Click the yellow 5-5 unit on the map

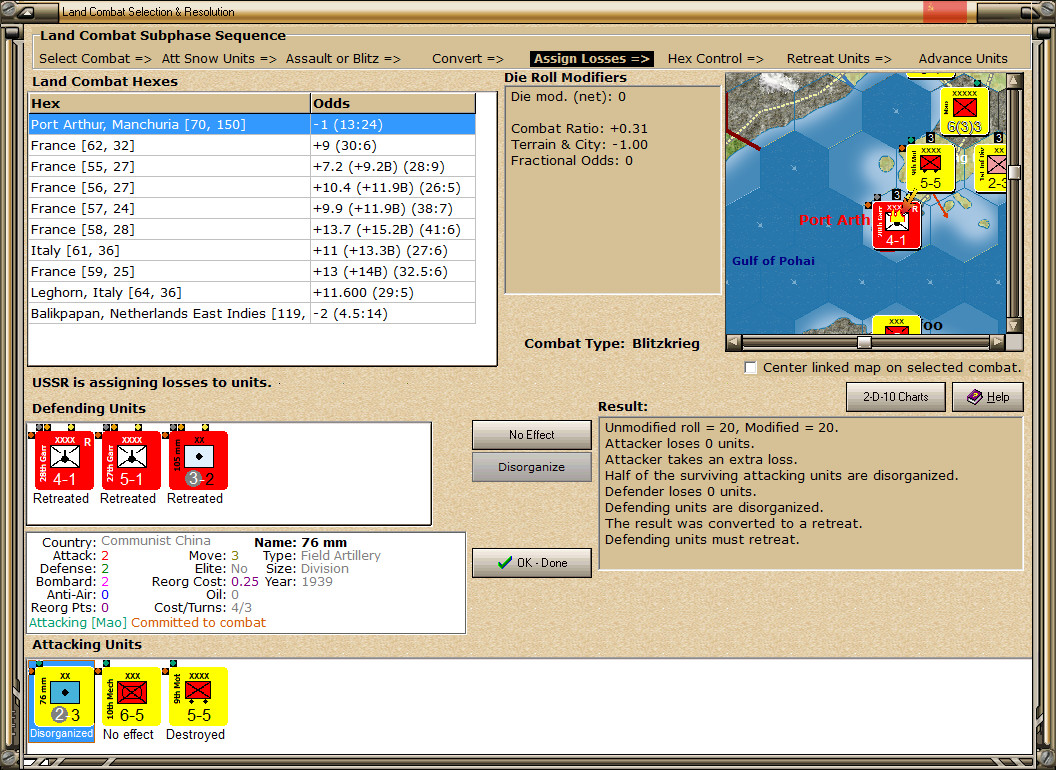click(x=930, y=168)
